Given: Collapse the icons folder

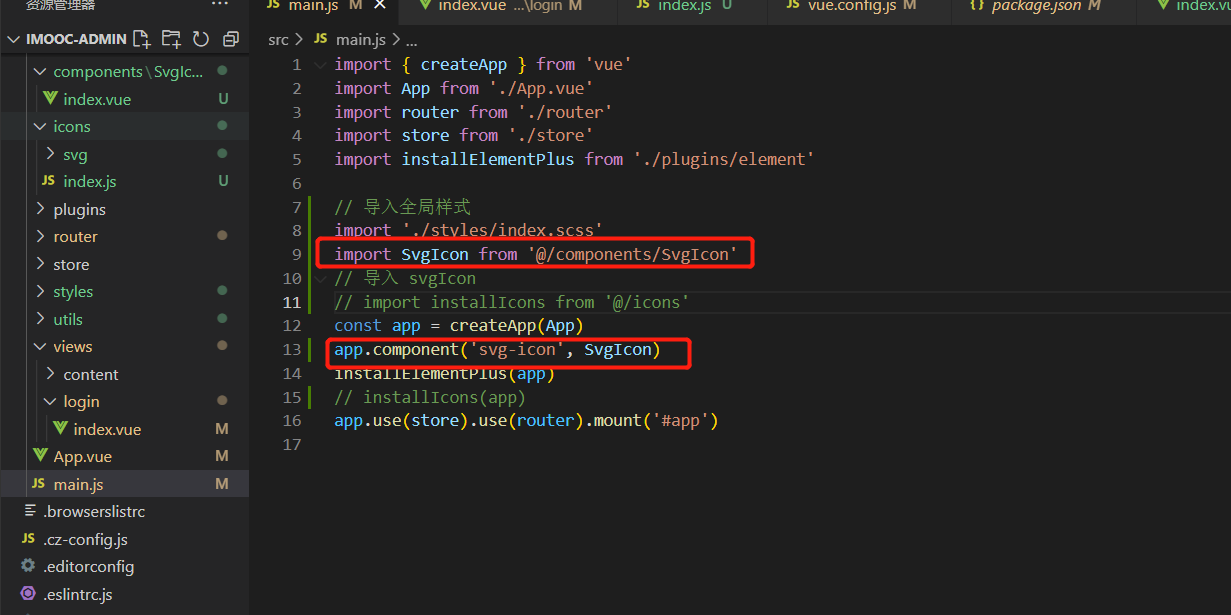Looking at the screenshot, I should (x=41, y=126).
